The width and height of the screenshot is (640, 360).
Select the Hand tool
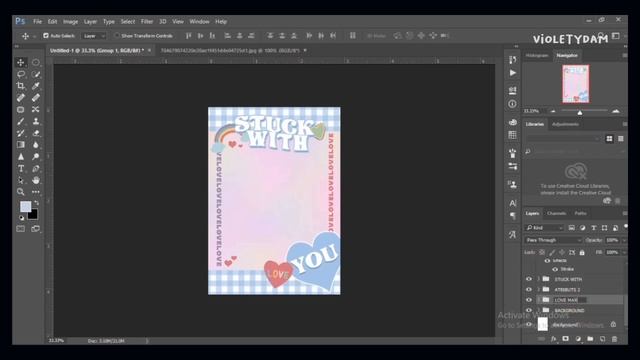click(x=36, y=180)
